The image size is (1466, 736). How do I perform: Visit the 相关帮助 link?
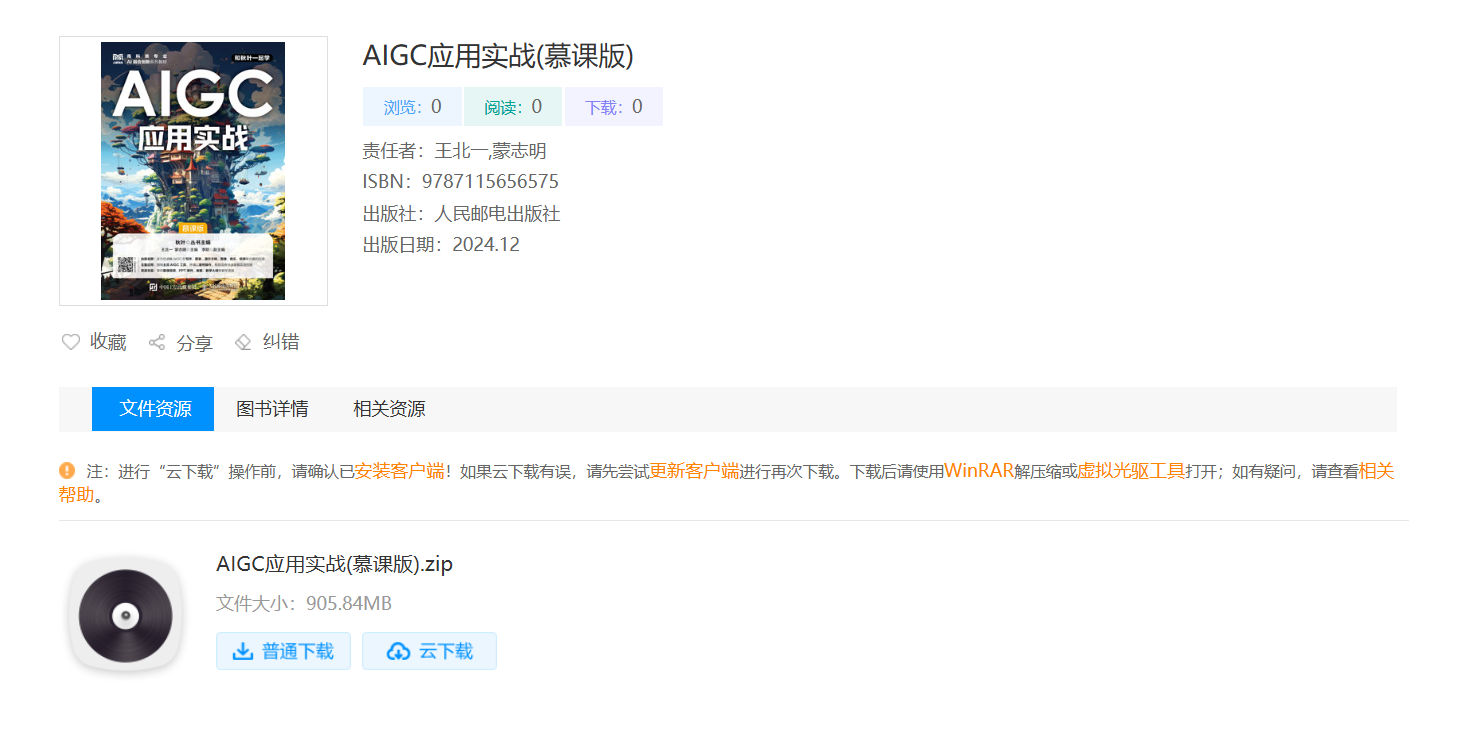tap(1376, 471)
